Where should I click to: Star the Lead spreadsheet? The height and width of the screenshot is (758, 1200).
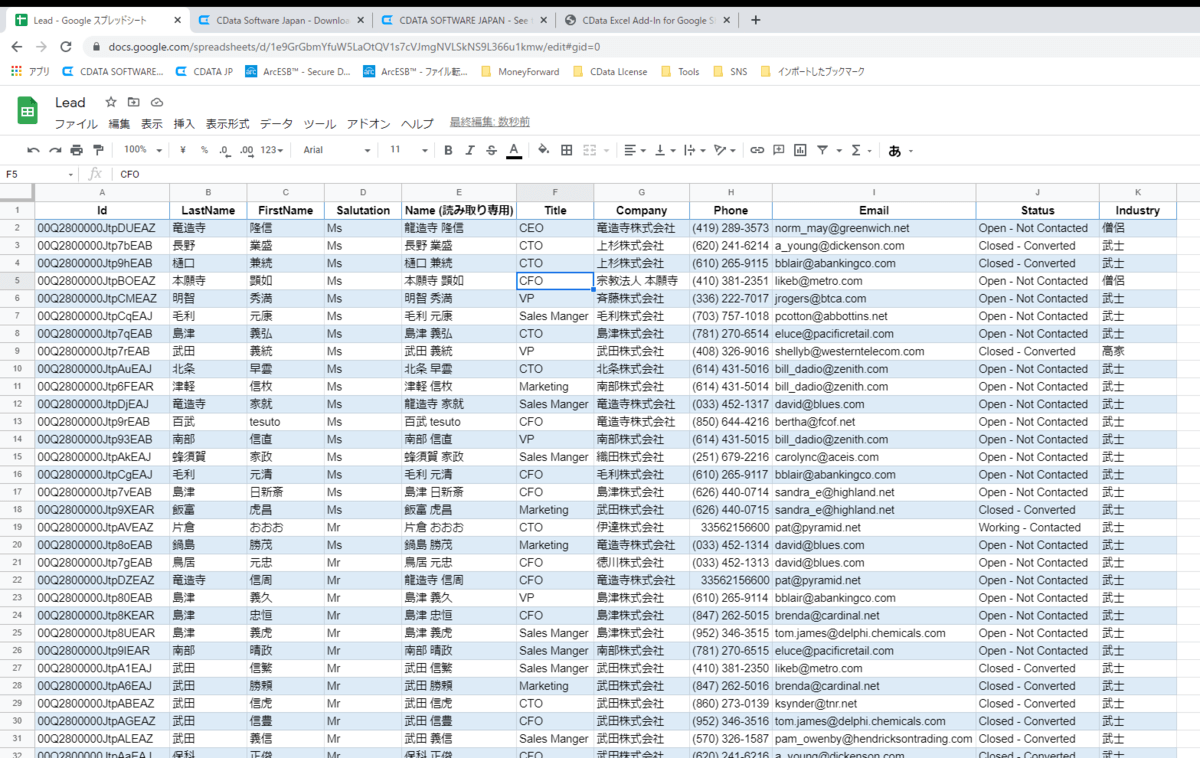tap(111, 102)
